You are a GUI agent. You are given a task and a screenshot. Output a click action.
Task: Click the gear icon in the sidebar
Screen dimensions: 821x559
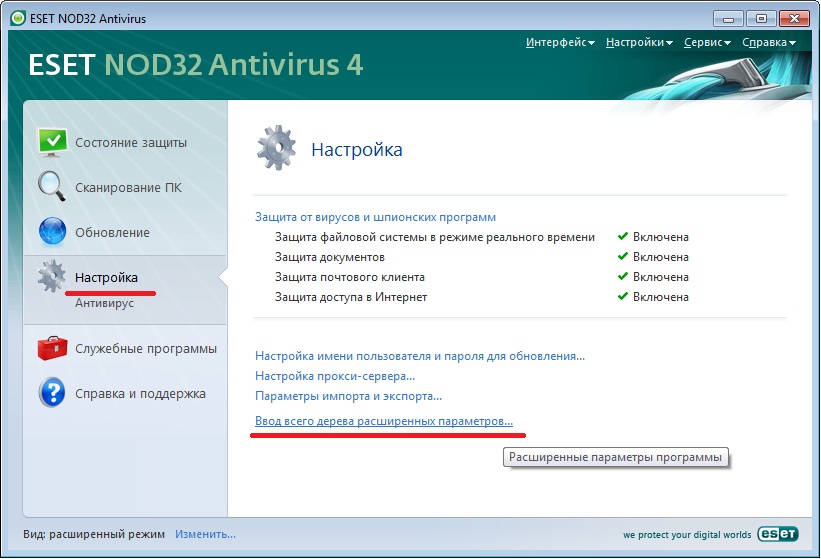coord(52,277)
